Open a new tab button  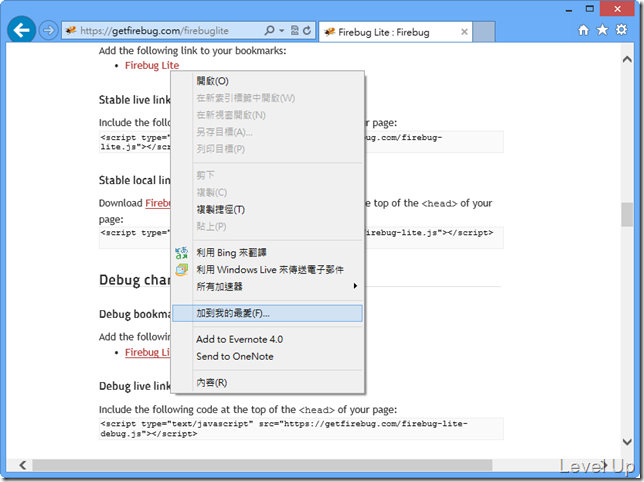pyautogui.click(x=483, y=32)
